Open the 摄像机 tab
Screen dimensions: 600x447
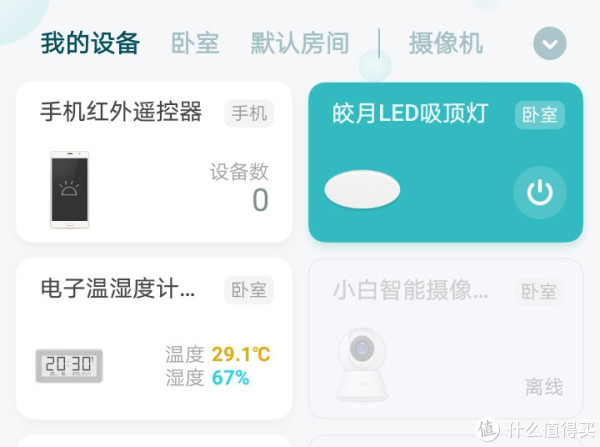pyautogui.click(x=446, y=43)
